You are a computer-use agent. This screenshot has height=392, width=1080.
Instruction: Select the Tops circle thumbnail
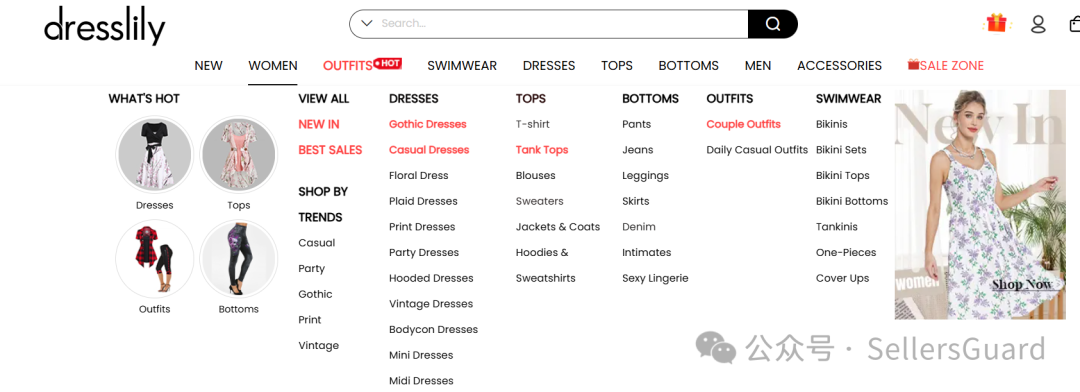[x=238, y=154]
